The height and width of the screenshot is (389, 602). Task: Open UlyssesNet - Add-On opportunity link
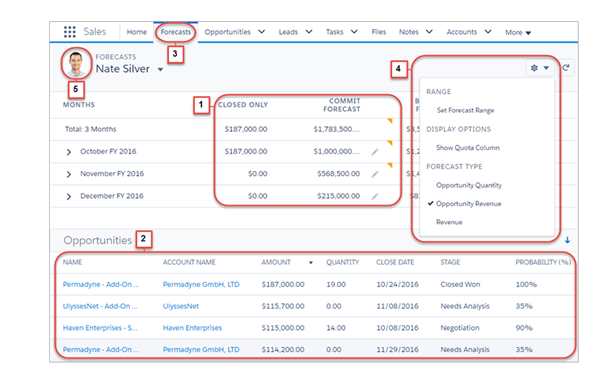coord(100,306)
